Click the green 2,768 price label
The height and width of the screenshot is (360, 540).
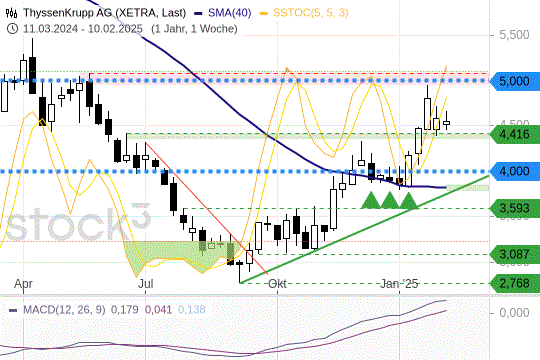tap(515, 284)
